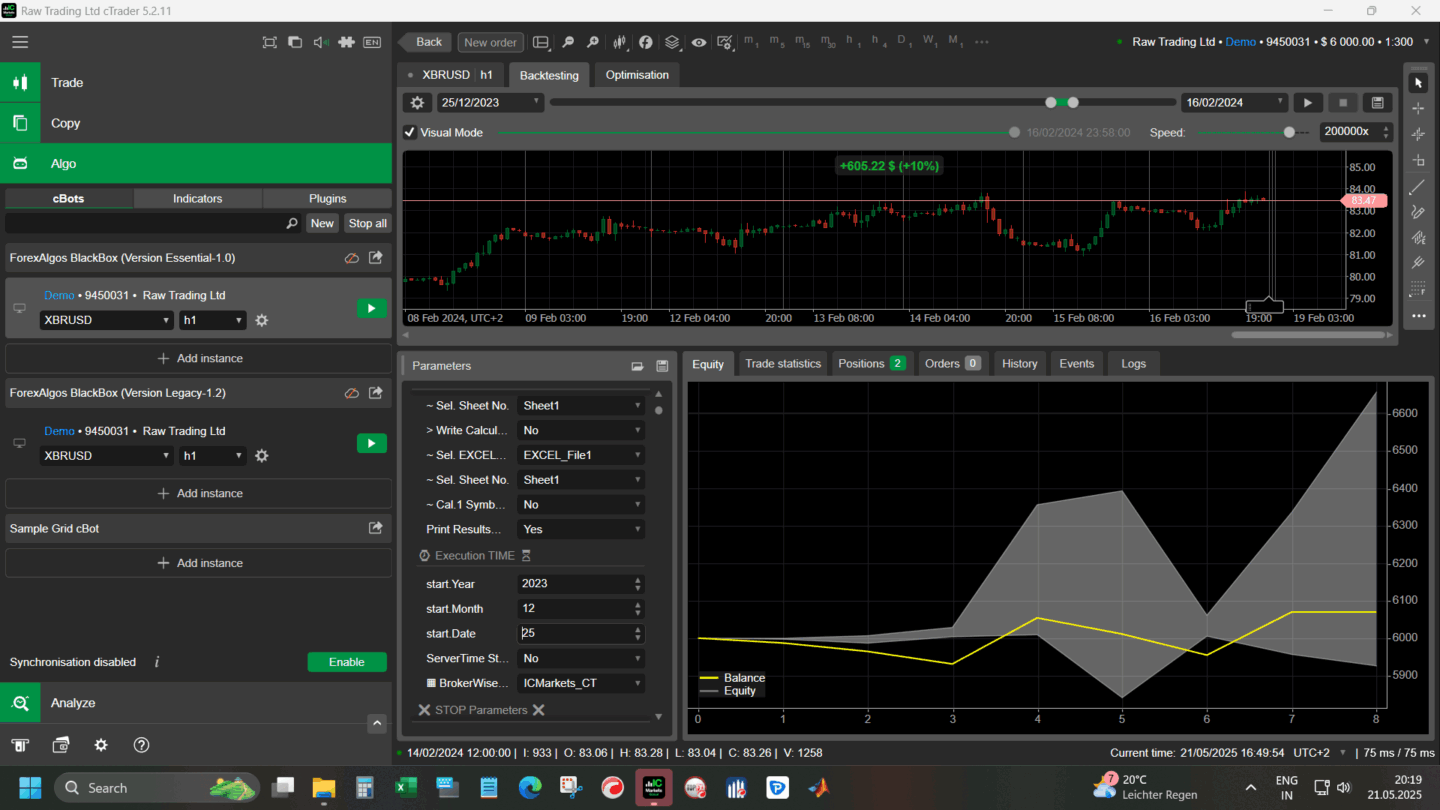
Task: Adjust the Speed slider handle
Action: [1289, 132]
